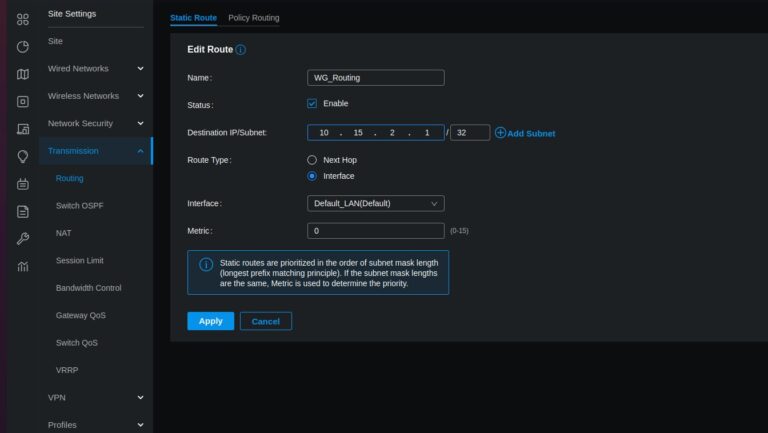The width and height of the screenshot is (768, 433).
Task: Open the Logs document icon in sidebar
Action: [23, 212]
